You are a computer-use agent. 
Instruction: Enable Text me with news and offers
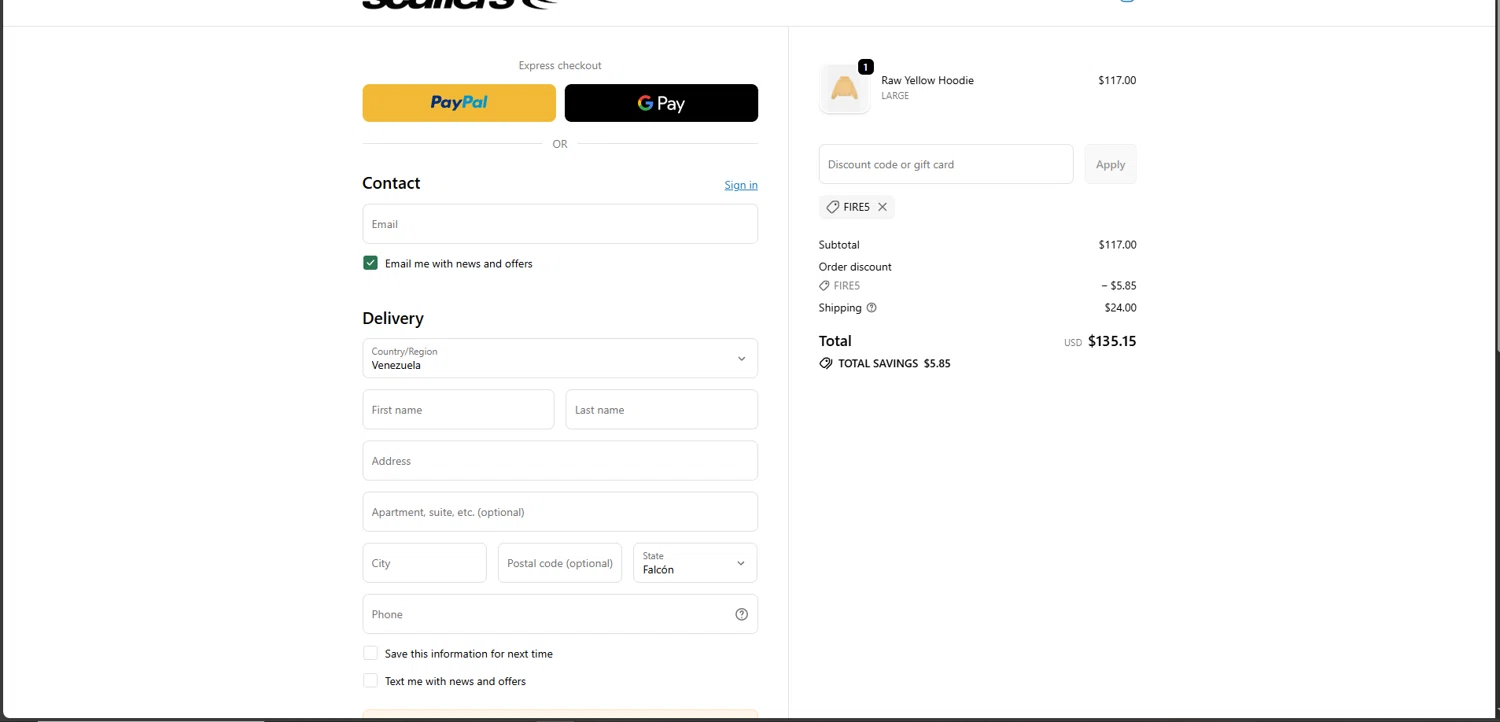click(370, 681)
